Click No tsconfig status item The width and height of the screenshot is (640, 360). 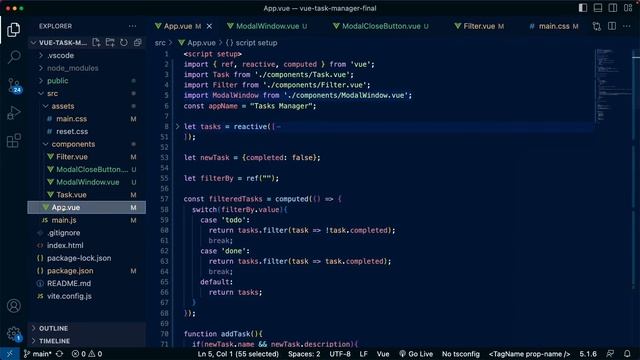pos(461,354)
